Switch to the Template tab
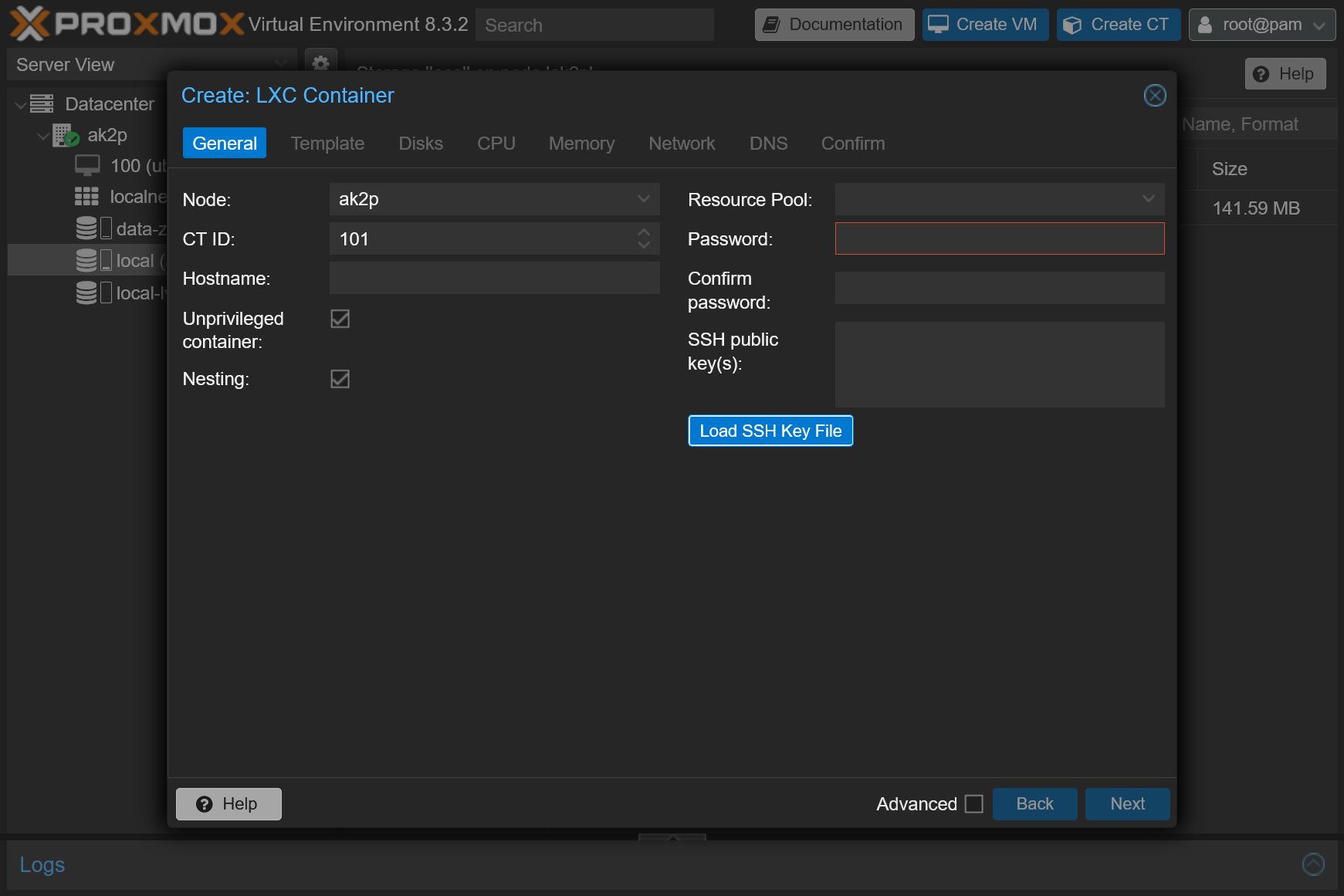 tap(327, 144)
